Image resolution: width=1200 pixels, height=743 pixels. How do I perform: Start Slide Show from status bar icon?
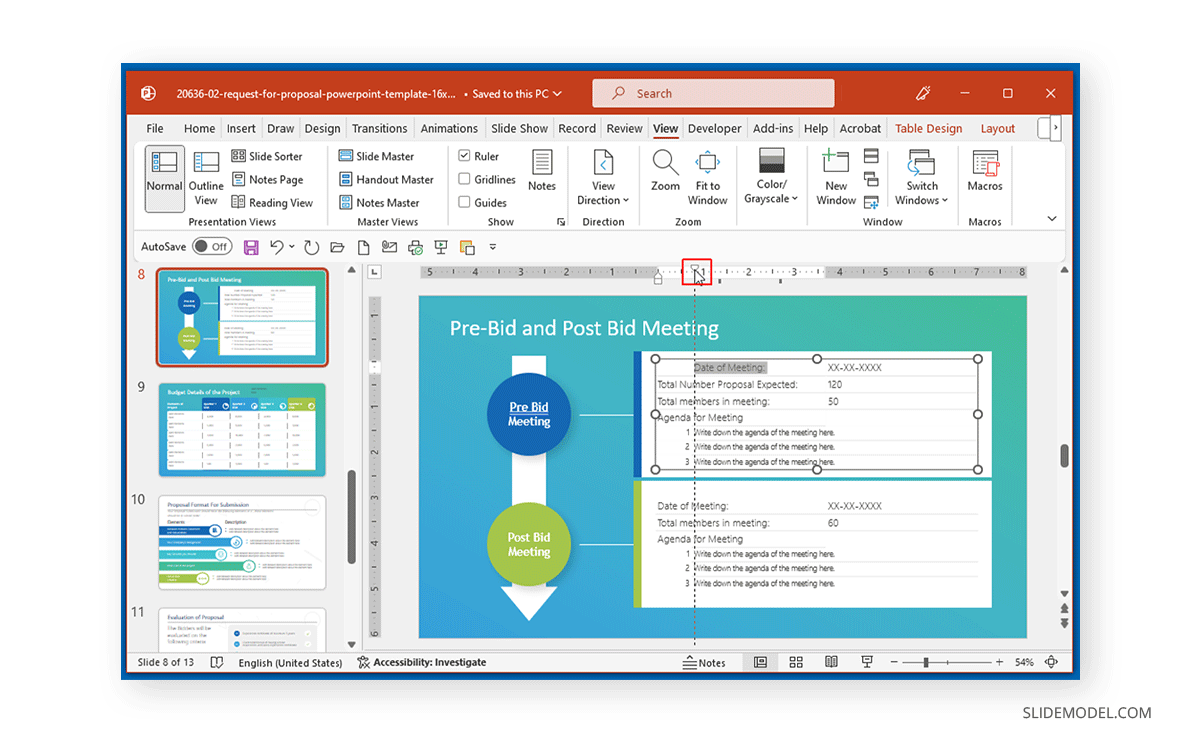click(x=866, y=662)
